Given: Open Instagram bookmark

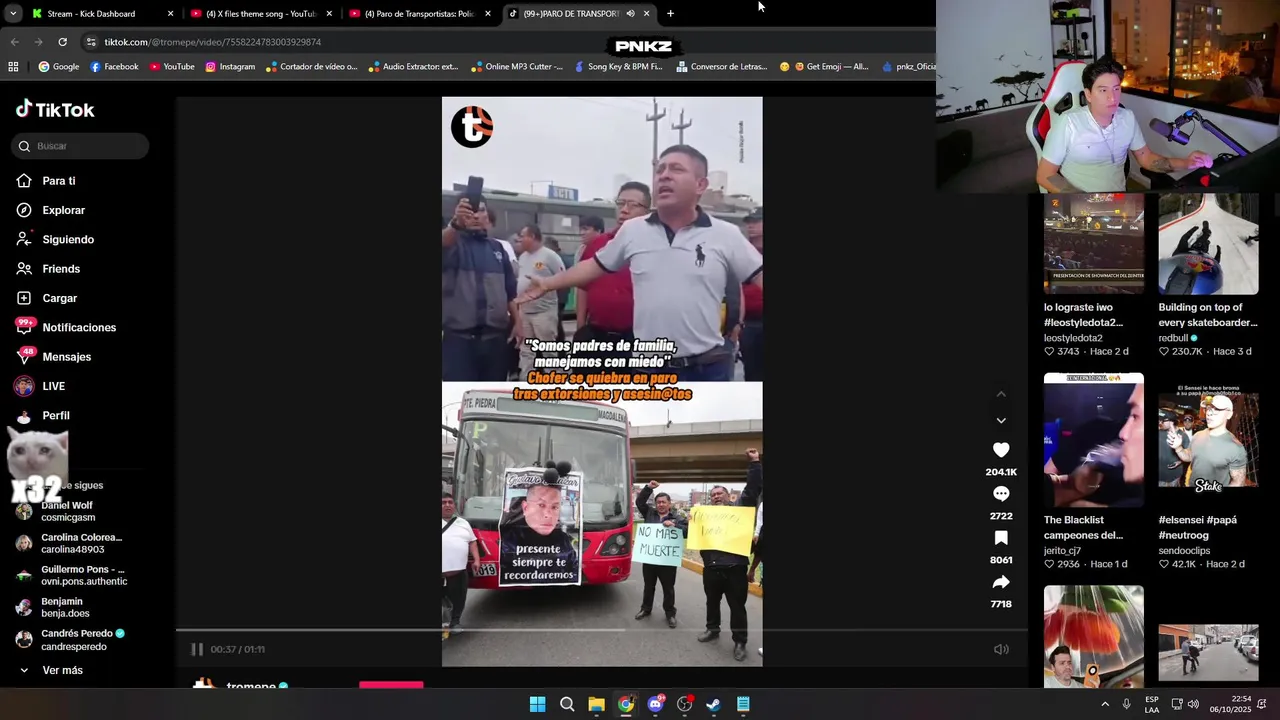Looking at the screenshot, I should tap(230, 67).
